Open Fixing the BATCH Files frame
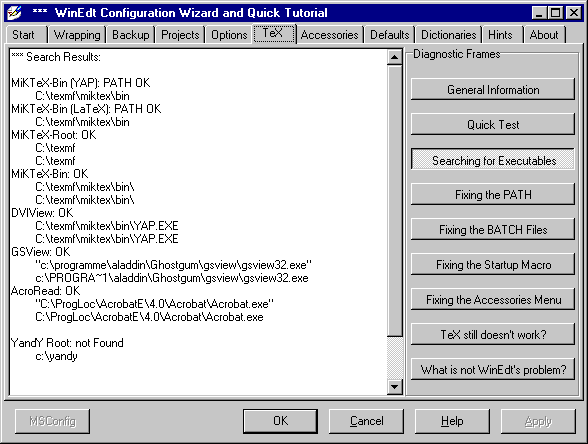This screenshot has height=444, width=588. 493,230
